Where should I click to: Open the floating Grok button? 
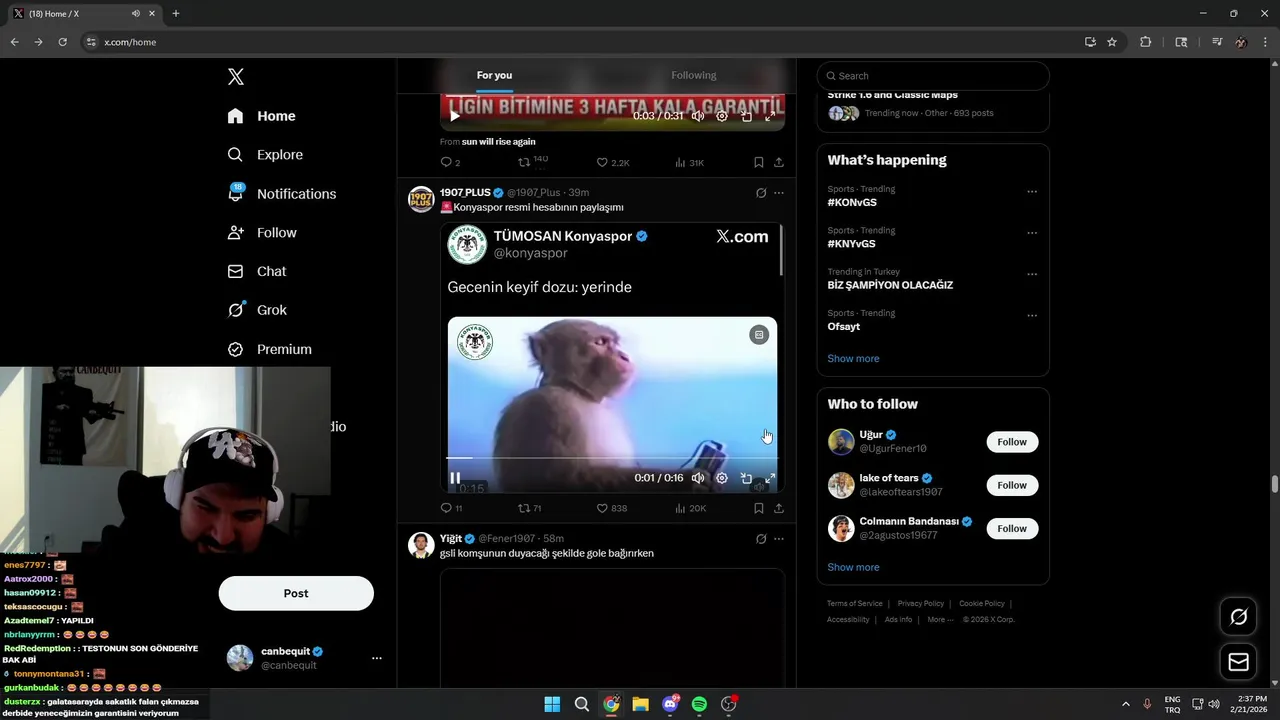[x=1239, y=617]
